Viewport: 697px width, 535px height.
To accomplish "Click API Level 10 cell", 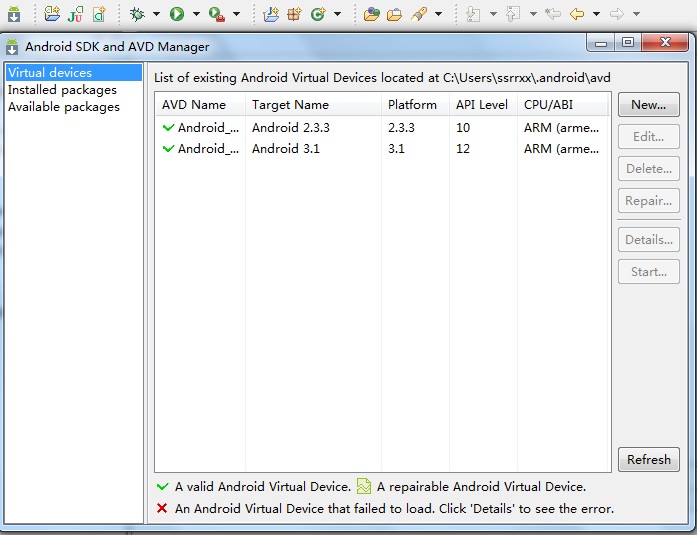I will click(463, 128).
